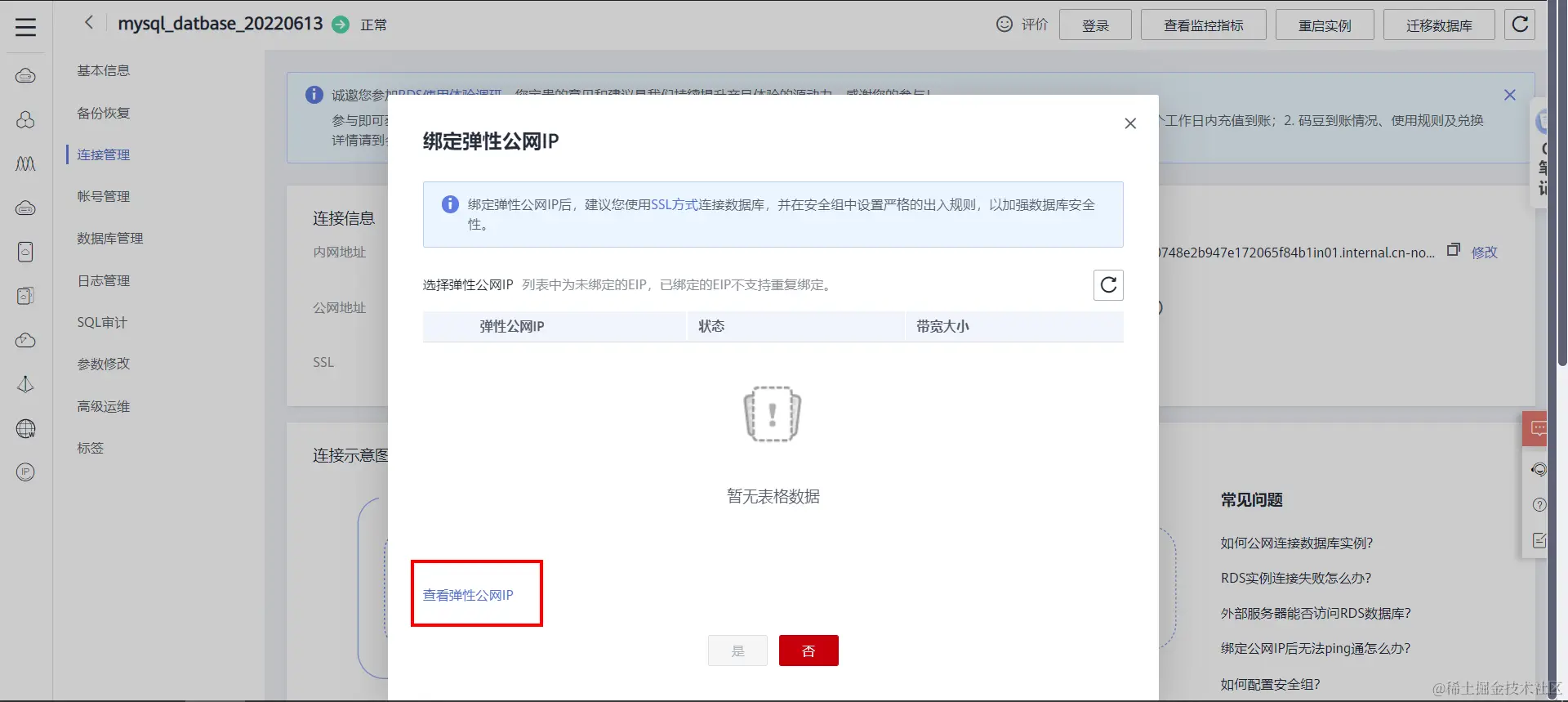The width and height of the screenshot is (1568, 702).
Task: Open 基本信息 in the side menu
Action: [x=104, y=70]
